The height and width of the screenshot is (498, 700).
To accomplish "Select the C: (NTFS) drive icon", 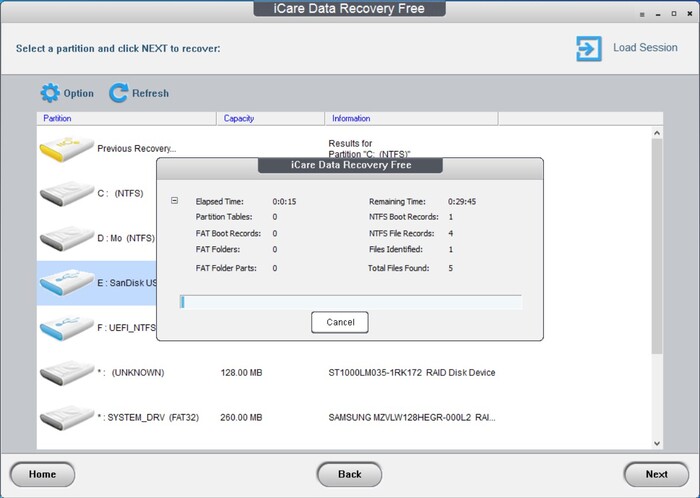I will (x=67, y=193).
